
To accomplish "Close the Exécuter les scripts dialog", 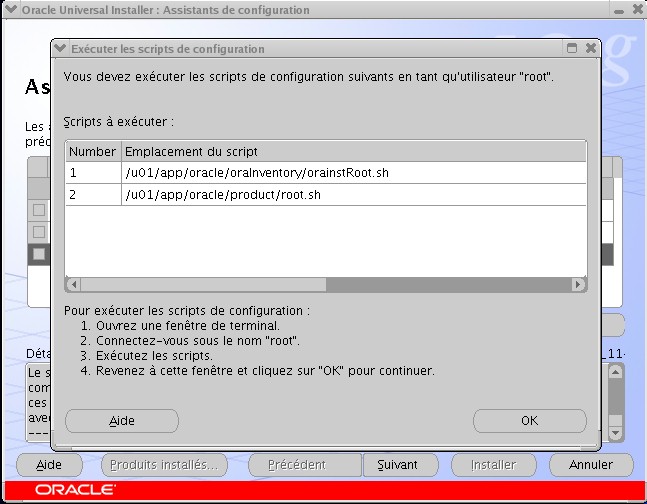I will [x=591, y=48].
